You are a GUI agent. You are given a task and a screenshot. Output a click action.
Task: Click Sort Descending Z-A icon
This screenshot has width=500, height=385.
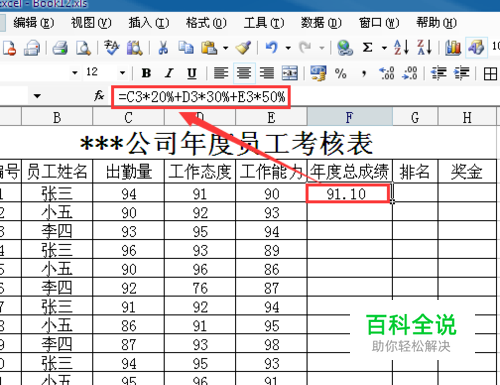(424, 47)
